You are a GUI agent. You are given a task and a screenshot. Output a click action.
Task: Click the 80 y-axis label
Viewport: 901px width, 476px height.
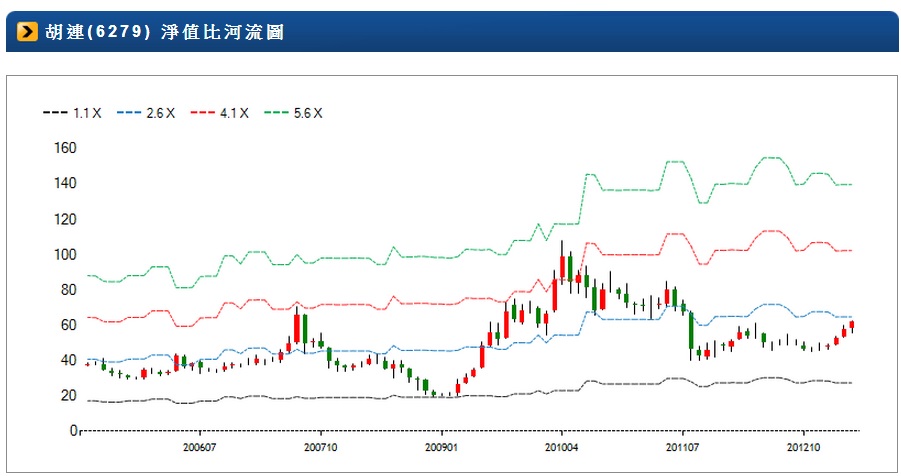point(68,290)
